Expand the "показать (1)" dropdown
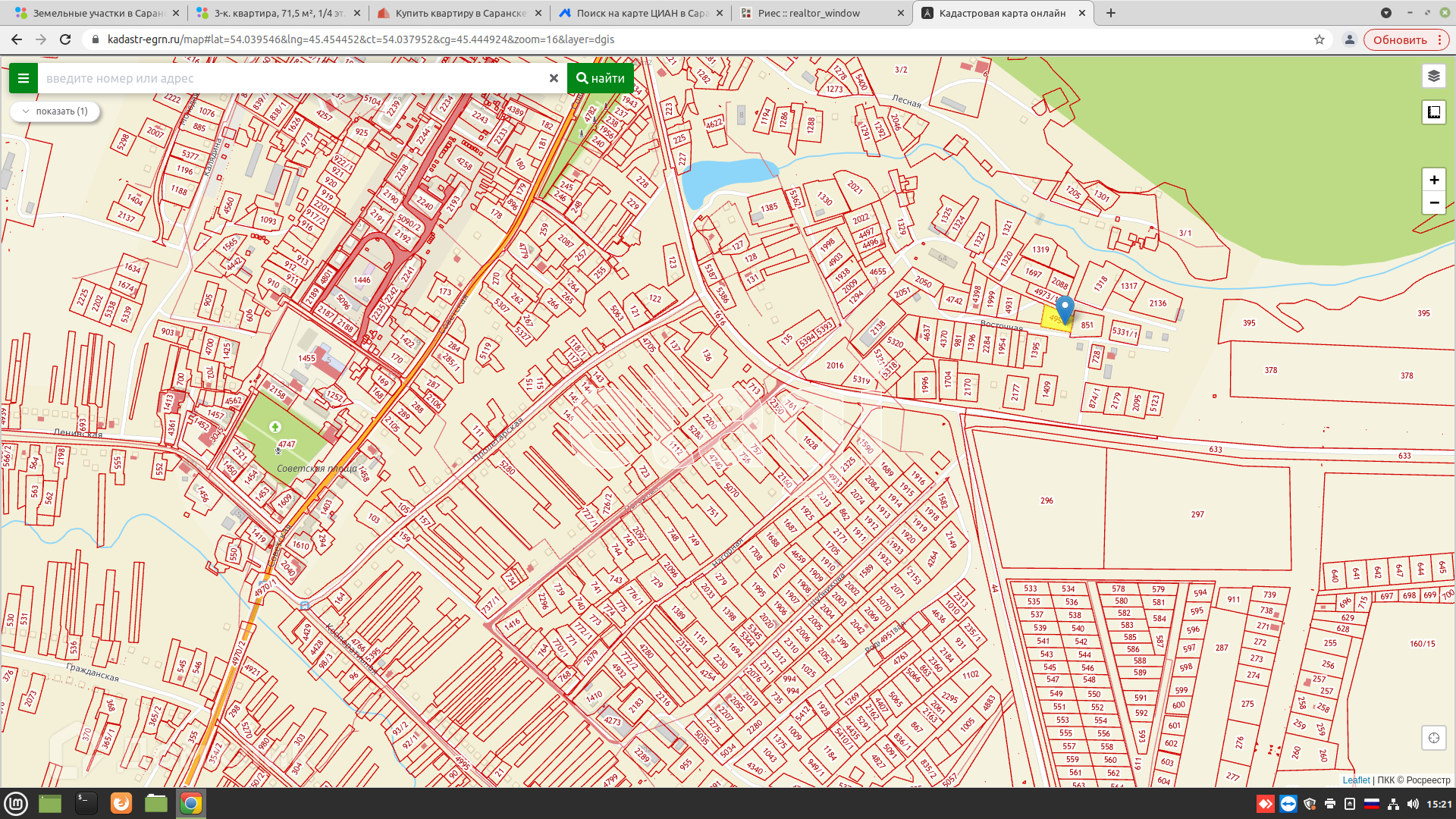 click(x=55, y=111)
